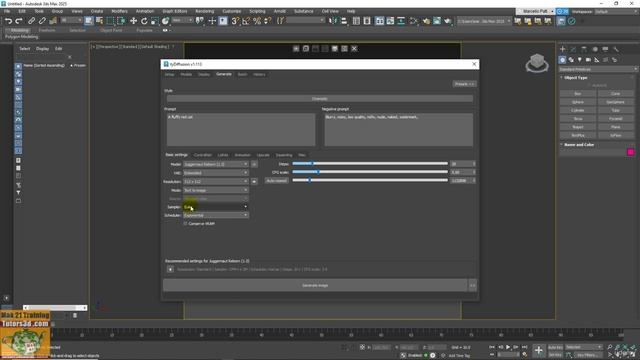The image size is (640, 360).
Task: Open the Scheduler dropdown
Action: (216, 215)
